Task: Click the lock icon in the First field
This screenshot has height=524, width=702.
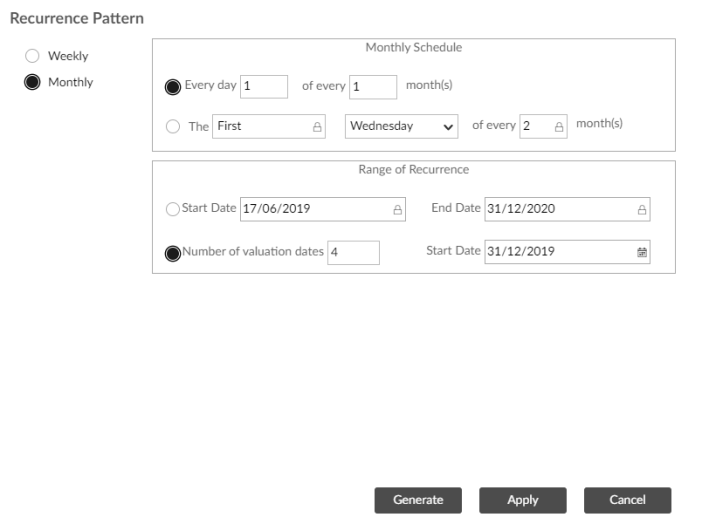Action: click(318, 127)
